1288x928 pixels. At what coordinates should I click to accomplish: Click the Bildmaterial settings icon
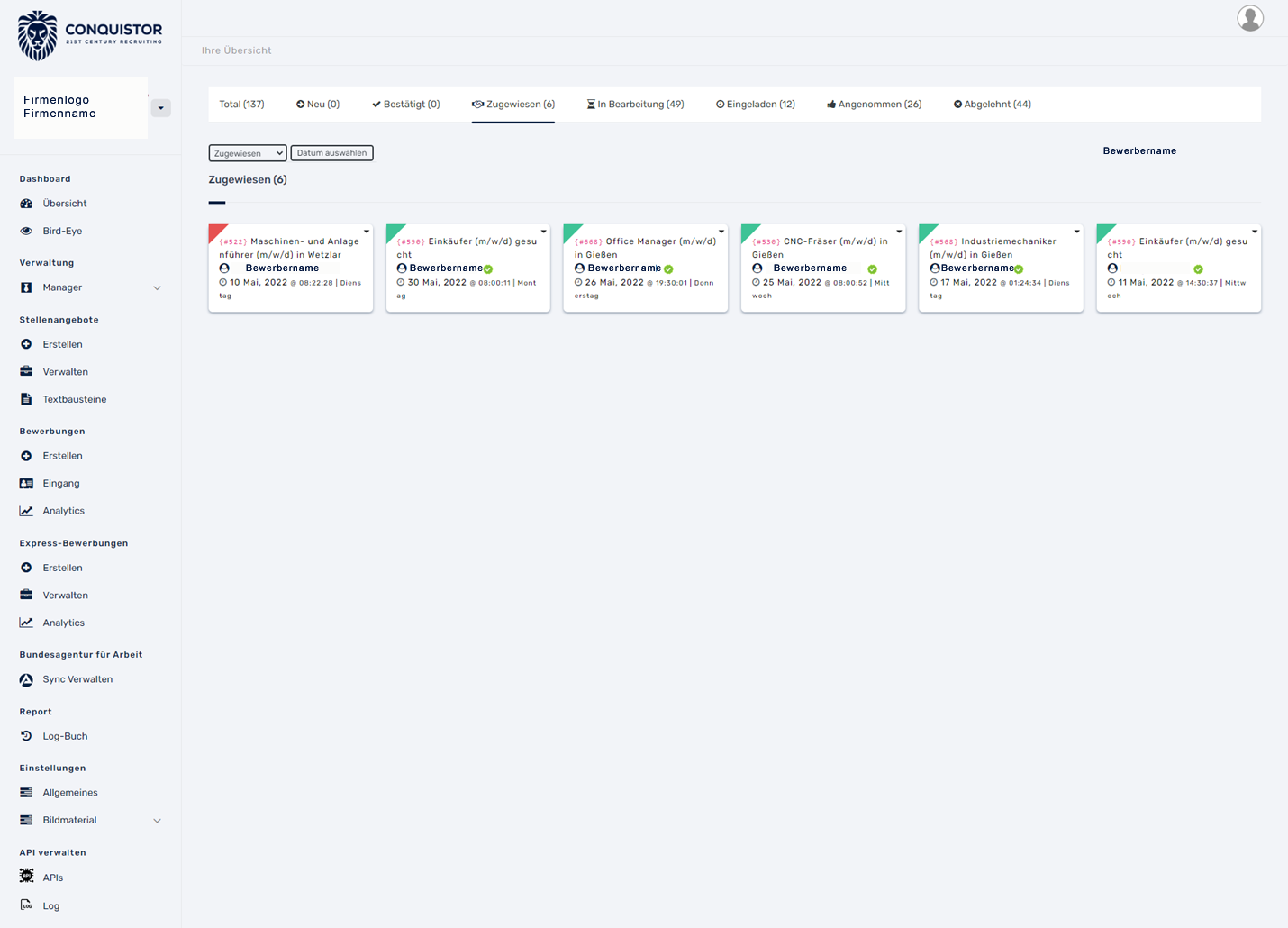point(26,820)
